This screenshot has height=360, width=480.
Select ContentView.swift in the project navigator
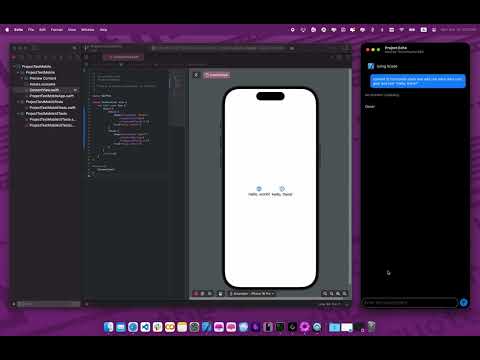click(x=44, y=90)
